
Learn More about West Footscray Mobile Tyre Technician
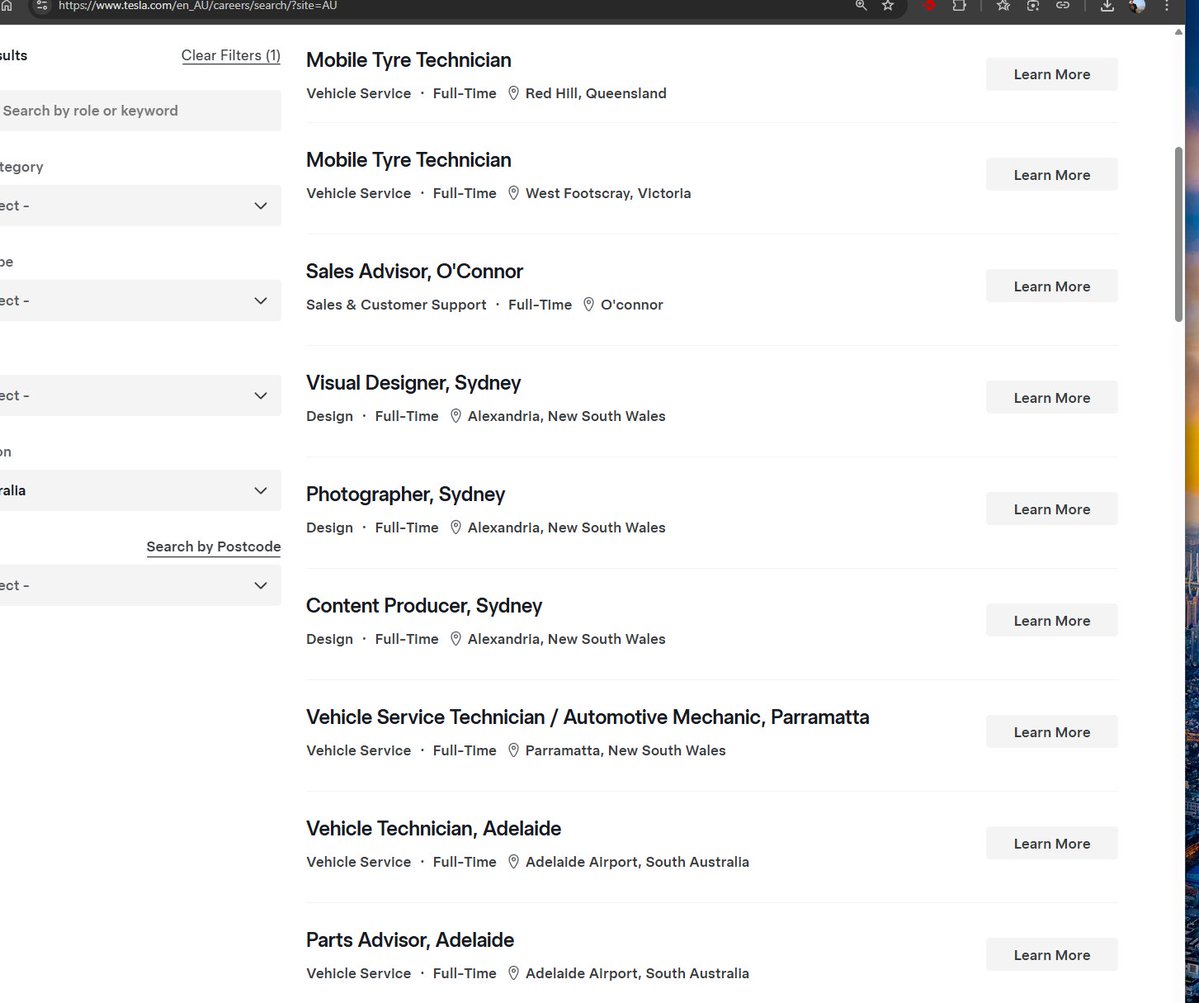tap(1051, 175)
